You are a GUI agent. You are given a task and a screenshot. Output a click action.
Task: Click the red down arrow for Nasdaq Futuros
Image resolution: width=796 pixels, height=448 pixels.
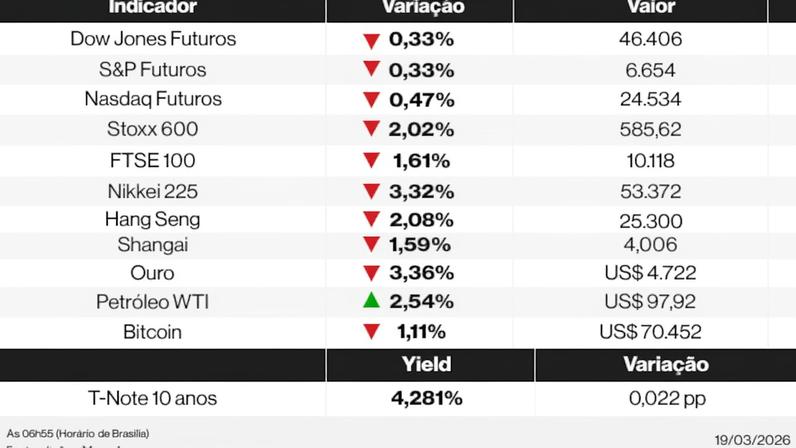372,100
